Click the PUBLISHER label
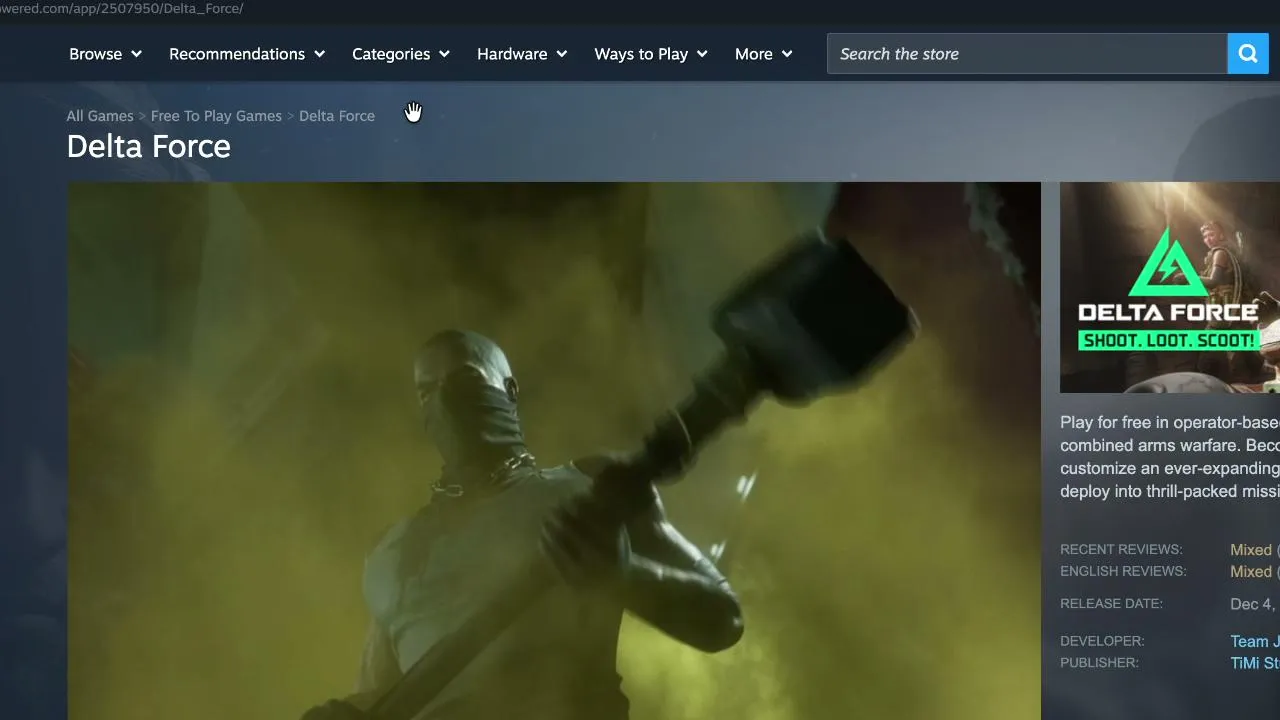Image resolution: width=1280 pixels, height=720 pixels. (1099, 663)
